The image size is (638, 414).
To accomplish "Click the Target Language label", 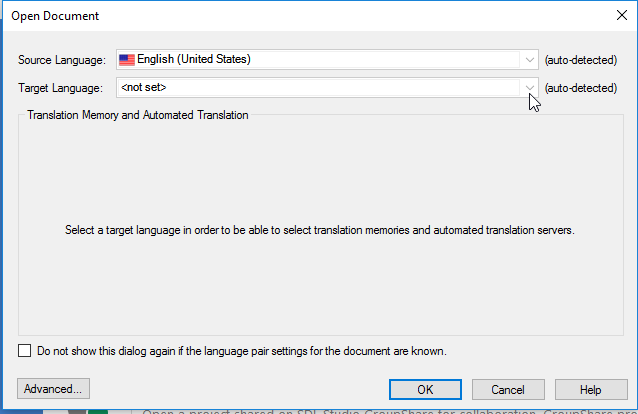I will coord(60,88).
